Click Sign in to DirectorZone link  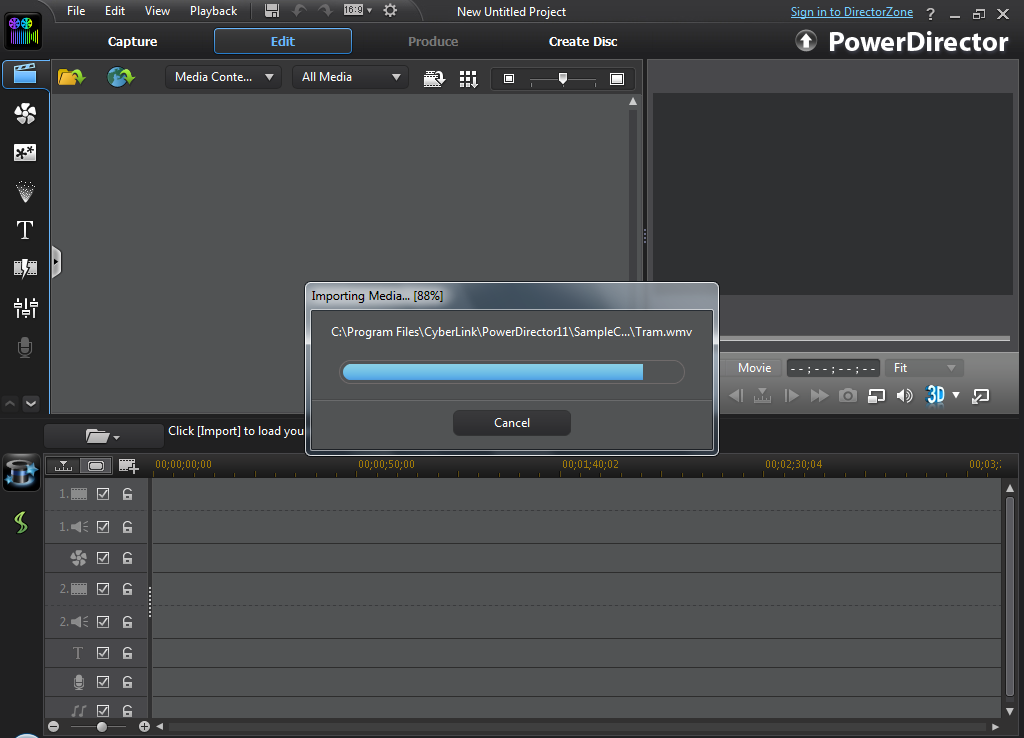pyautogui.click(x=852, y=12)
